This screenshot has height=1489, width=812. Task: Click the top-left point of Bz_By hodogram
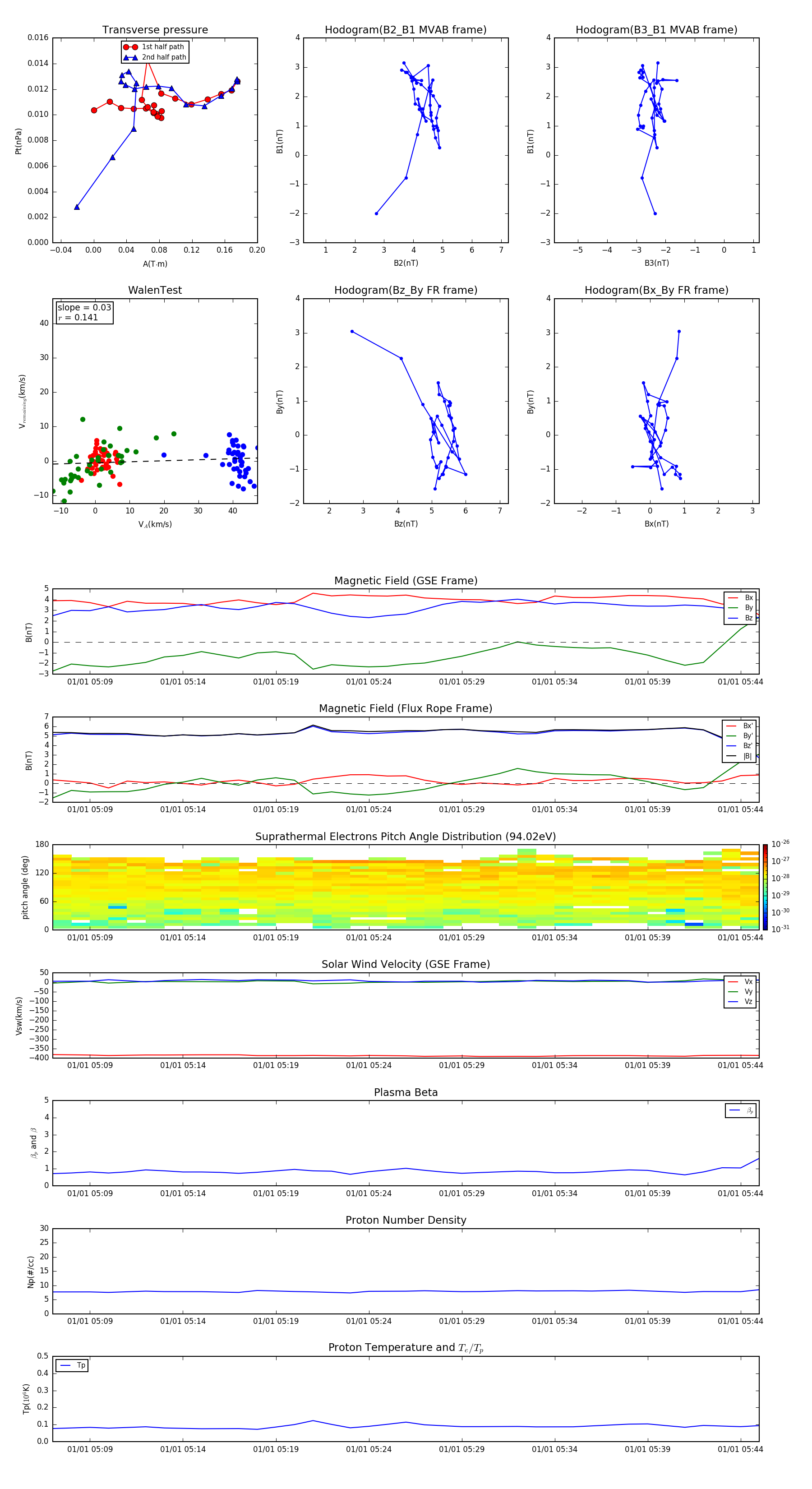point(352,331)
